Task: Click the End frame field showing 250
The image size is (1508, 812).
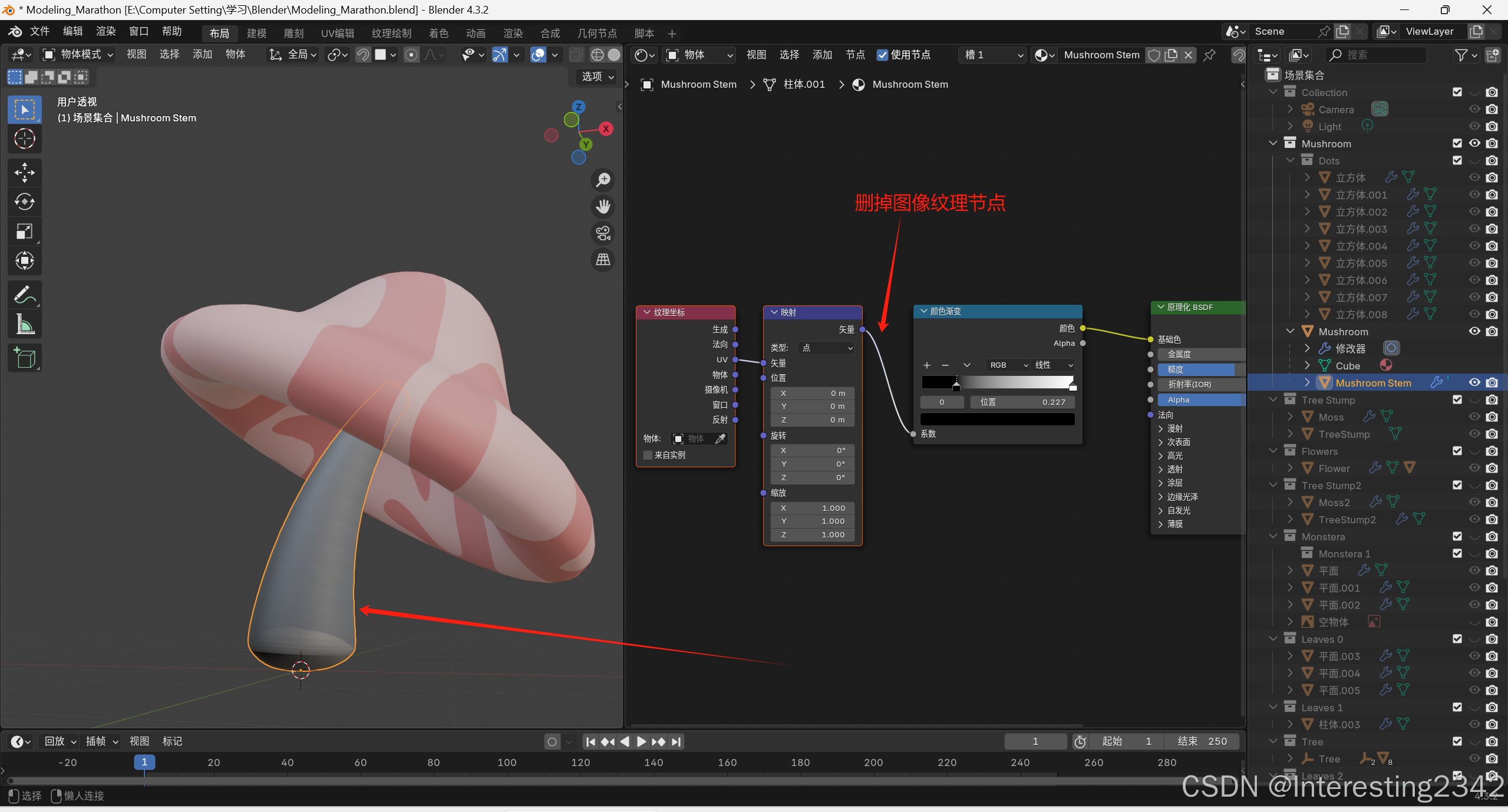Action: pyautogui.click(x=1202, y=741)
